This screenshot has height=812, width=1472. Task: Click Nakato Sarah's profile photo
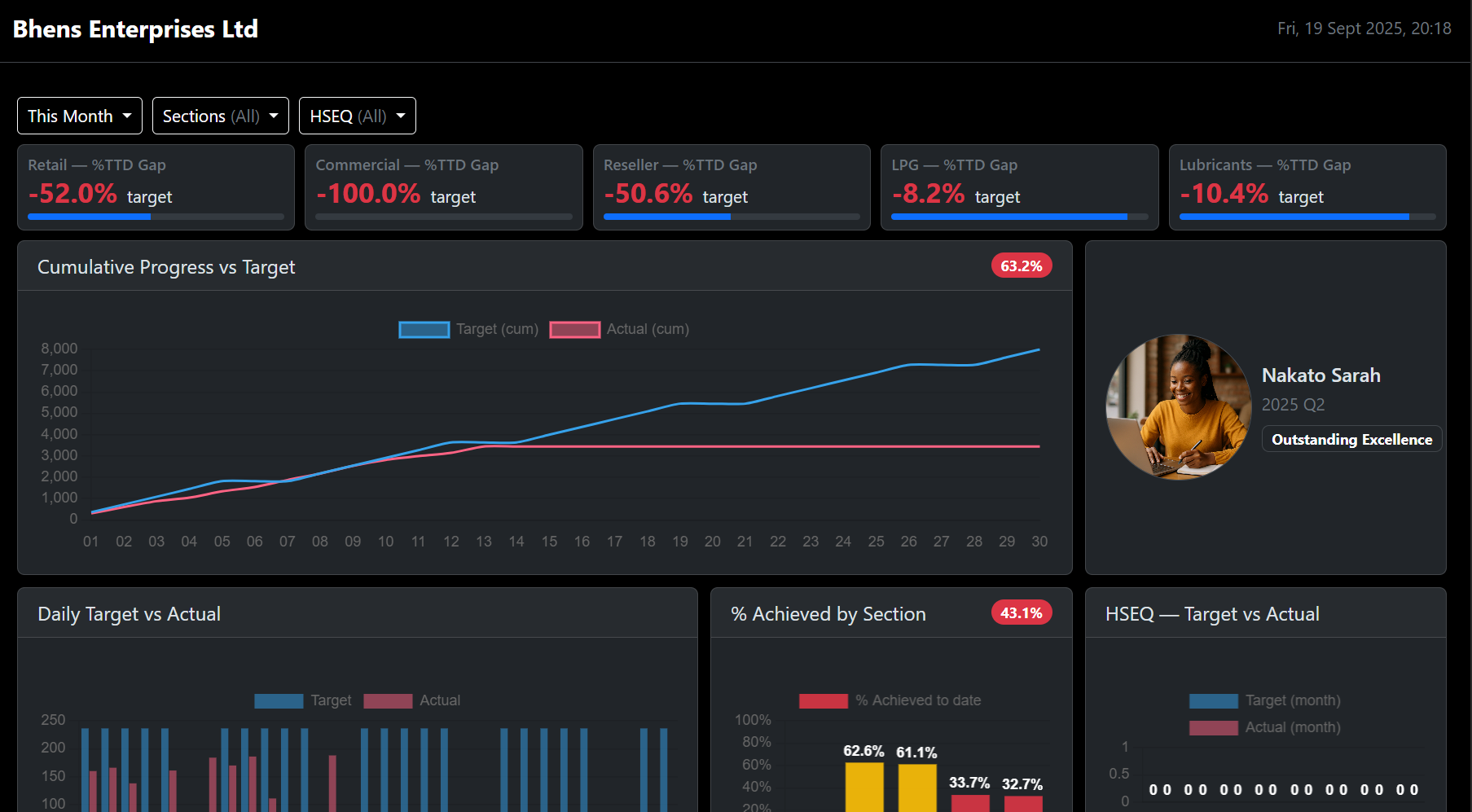(x=1178, y=406)
